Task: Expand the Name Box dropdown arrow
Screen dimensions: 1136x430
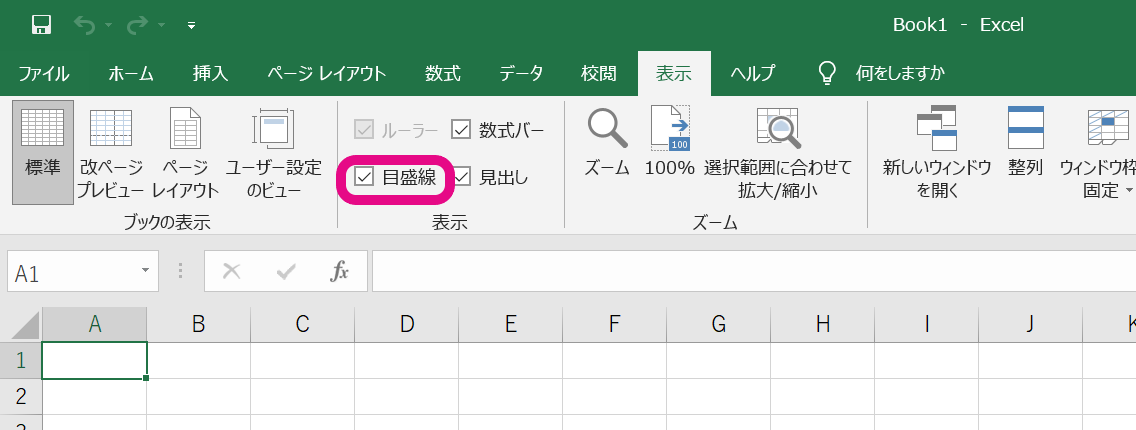Action: [x=145, y=271]
